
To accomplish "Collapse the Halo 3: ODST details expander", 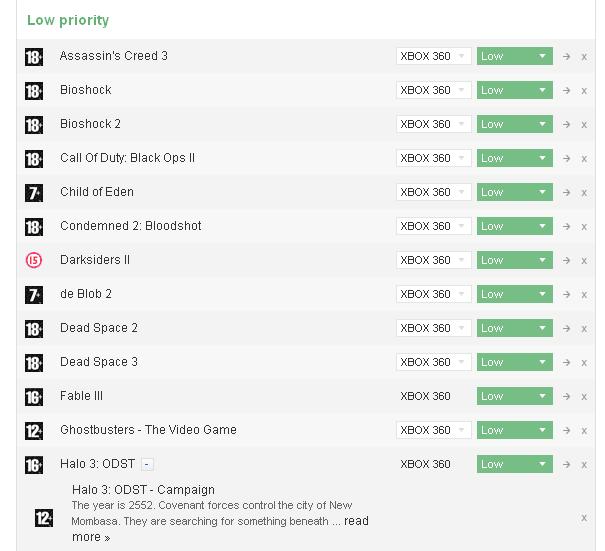I will pyautogui.click(x=147, y=464).
